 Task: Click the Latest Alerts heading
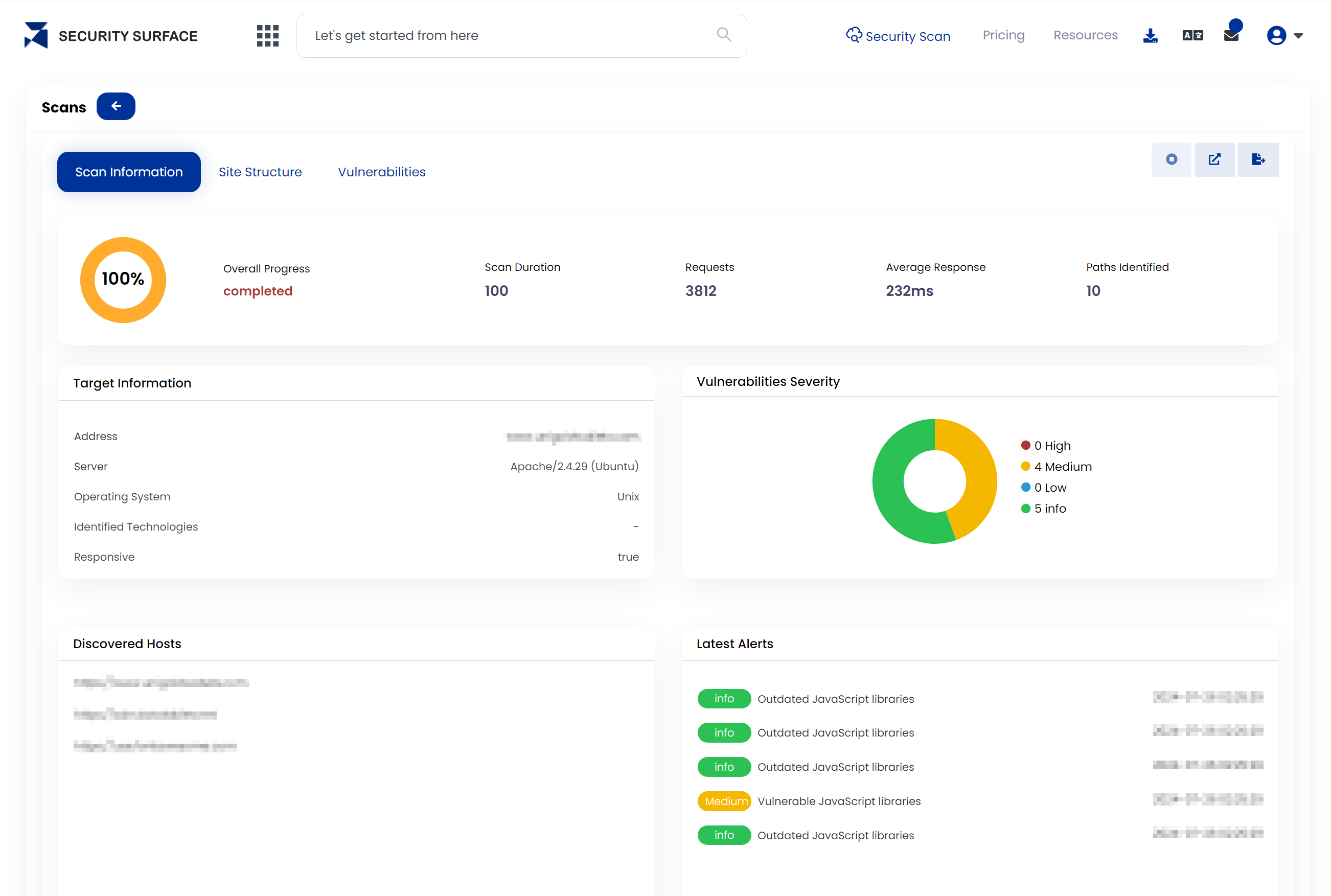(735, 644)
